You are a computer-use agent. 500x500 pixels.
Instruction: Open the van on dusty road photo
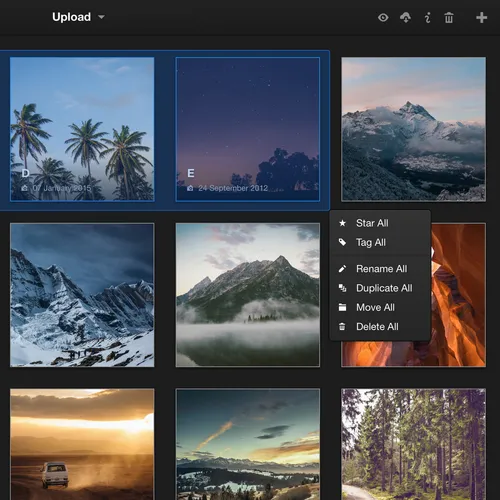[82, 444]
